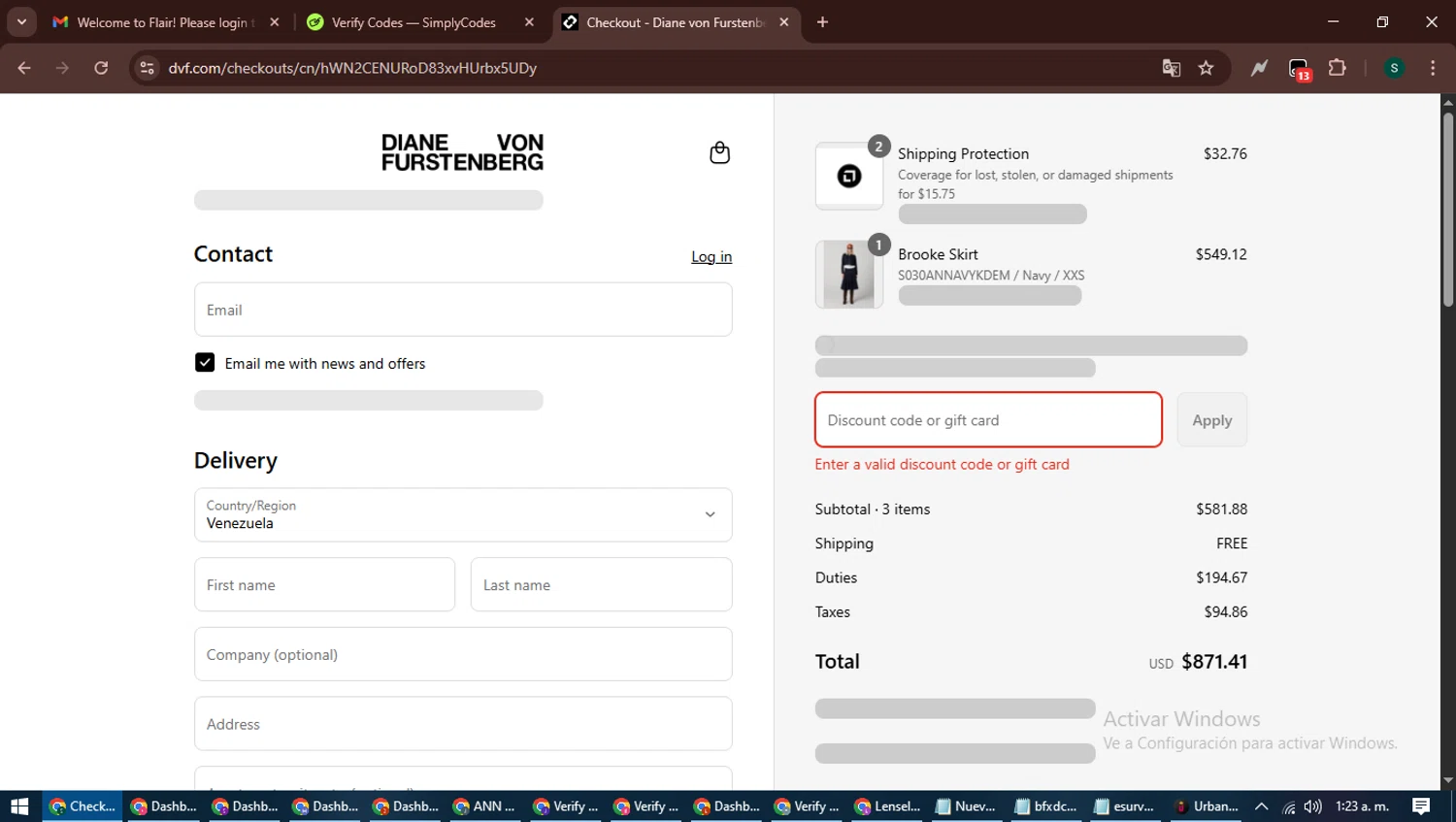This screenshot has height=822, width=1456.
Task: Open the bfxdc... Notepad taskbar window
Action: [1046, 806]
